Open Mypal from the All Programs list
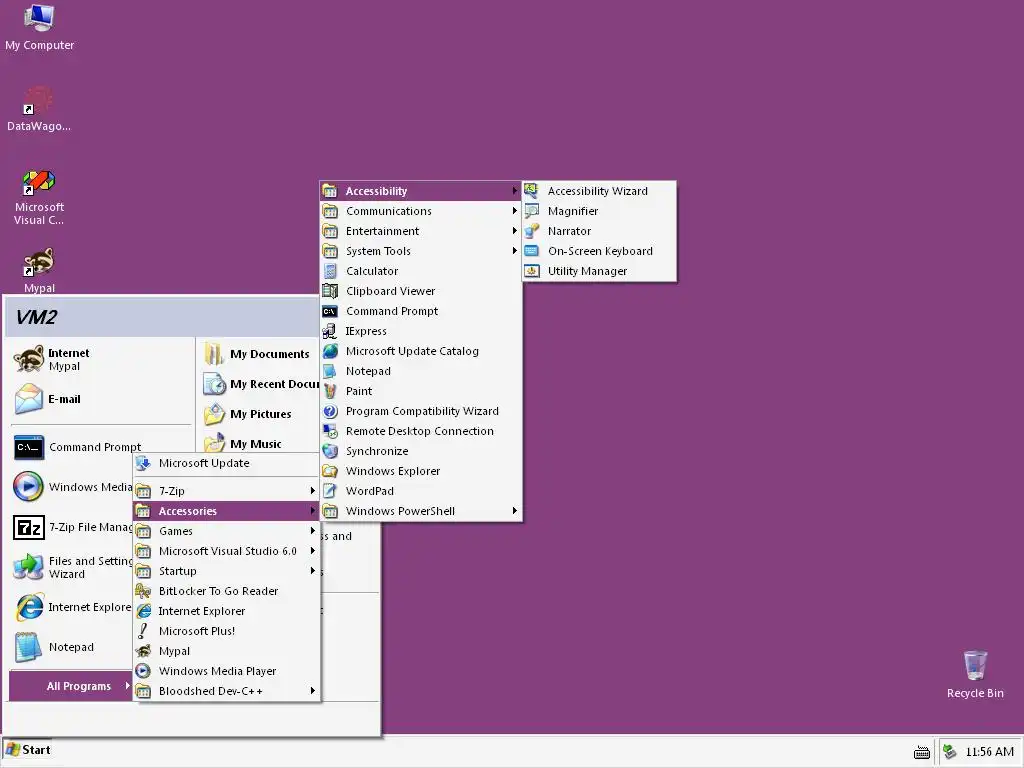Screen dimensions: 1024x768 point(226,651)
